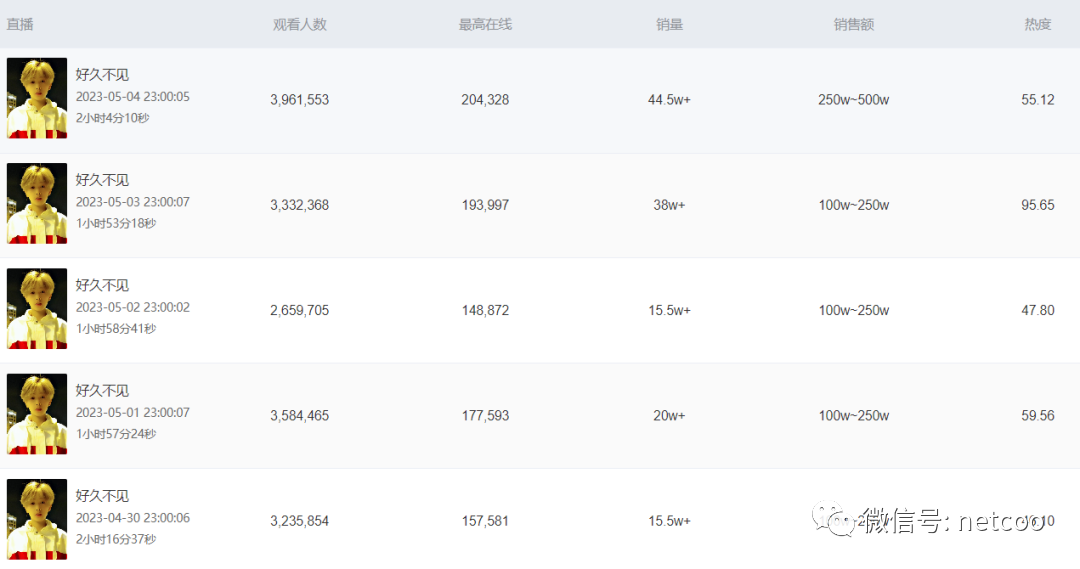
Task: Open the 好久不见 title dated 2023-05-01
Action: (102, 391)
